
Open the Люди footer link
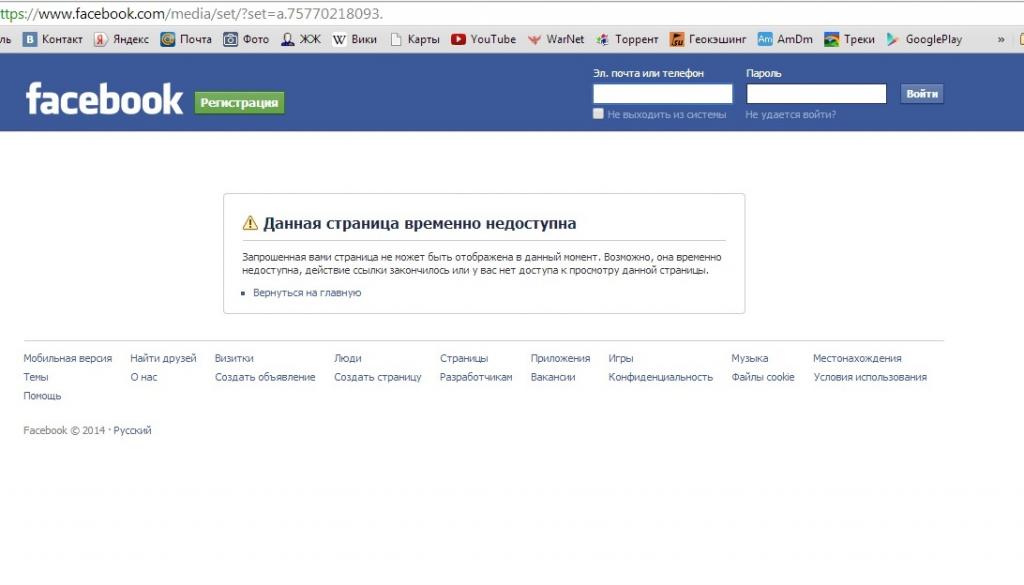coord(347,358)
